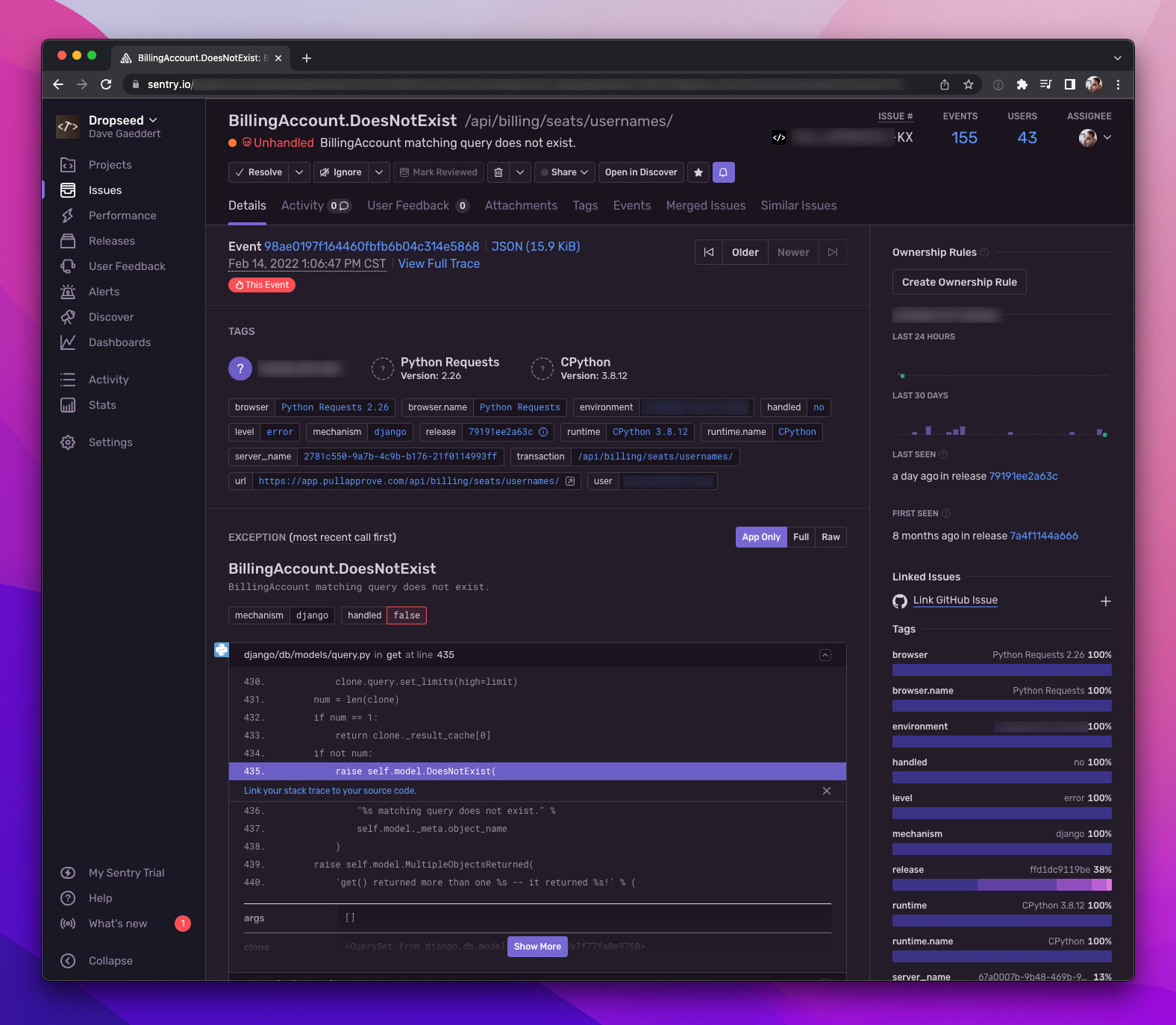Open Dashboards page
1176x1025 pixels.
pos(119,342)
